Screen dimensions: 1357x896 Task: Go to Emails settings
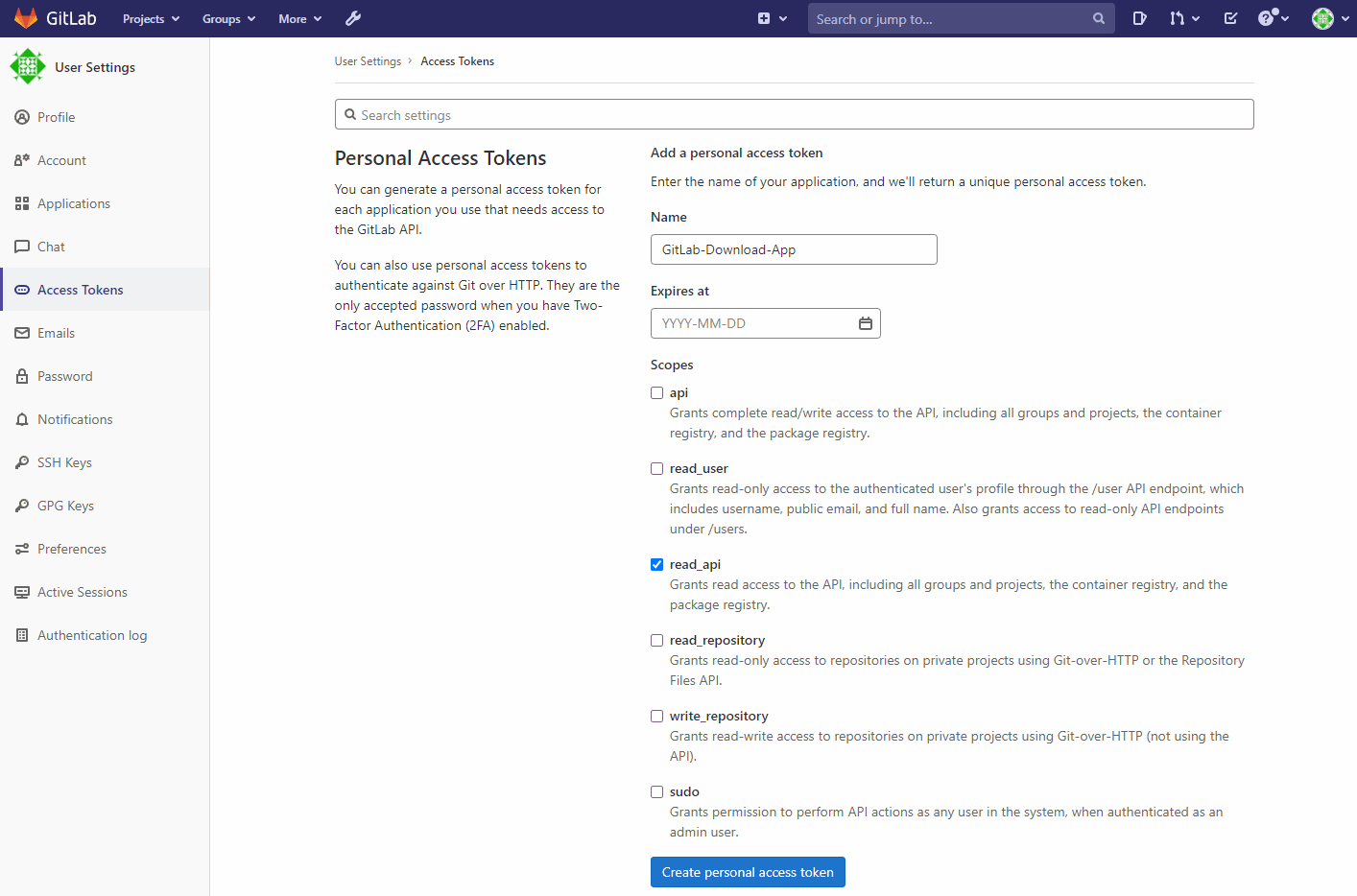pyautogui.click(x=105, y=333)
